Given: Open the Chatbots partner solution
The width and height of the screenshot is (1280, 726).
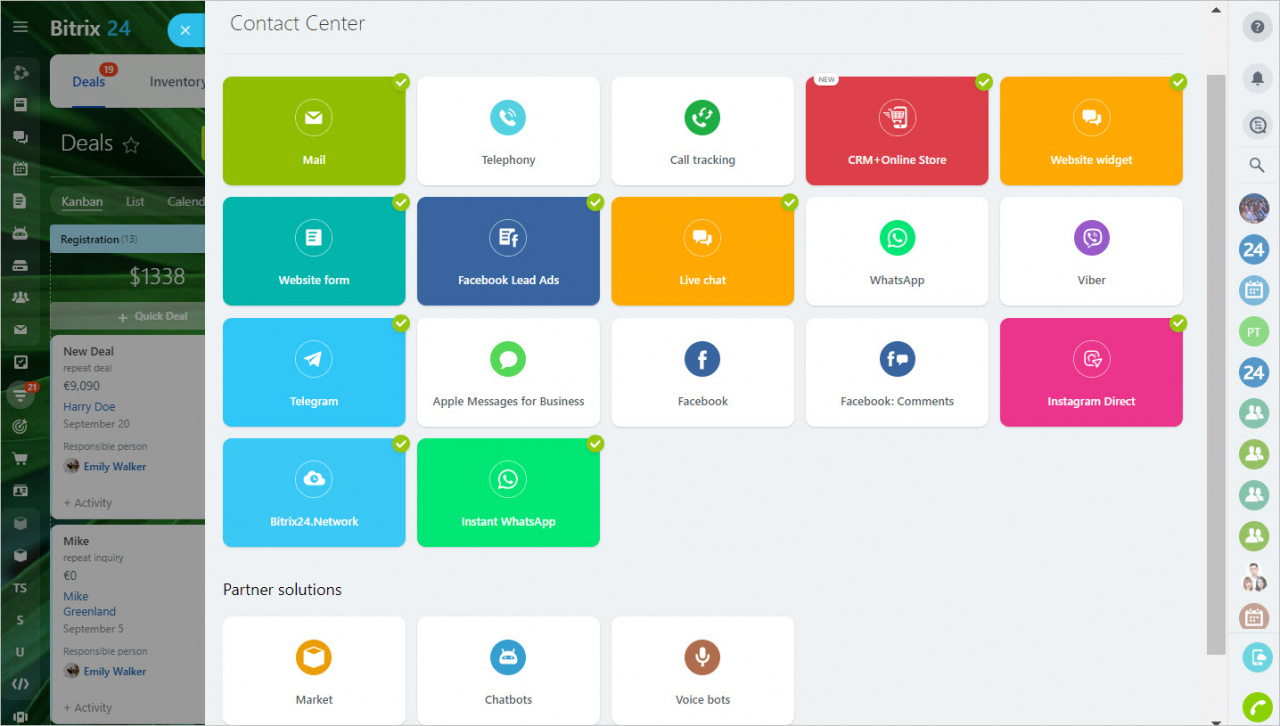Looking at the screenshot, I should tap(508, 670).
